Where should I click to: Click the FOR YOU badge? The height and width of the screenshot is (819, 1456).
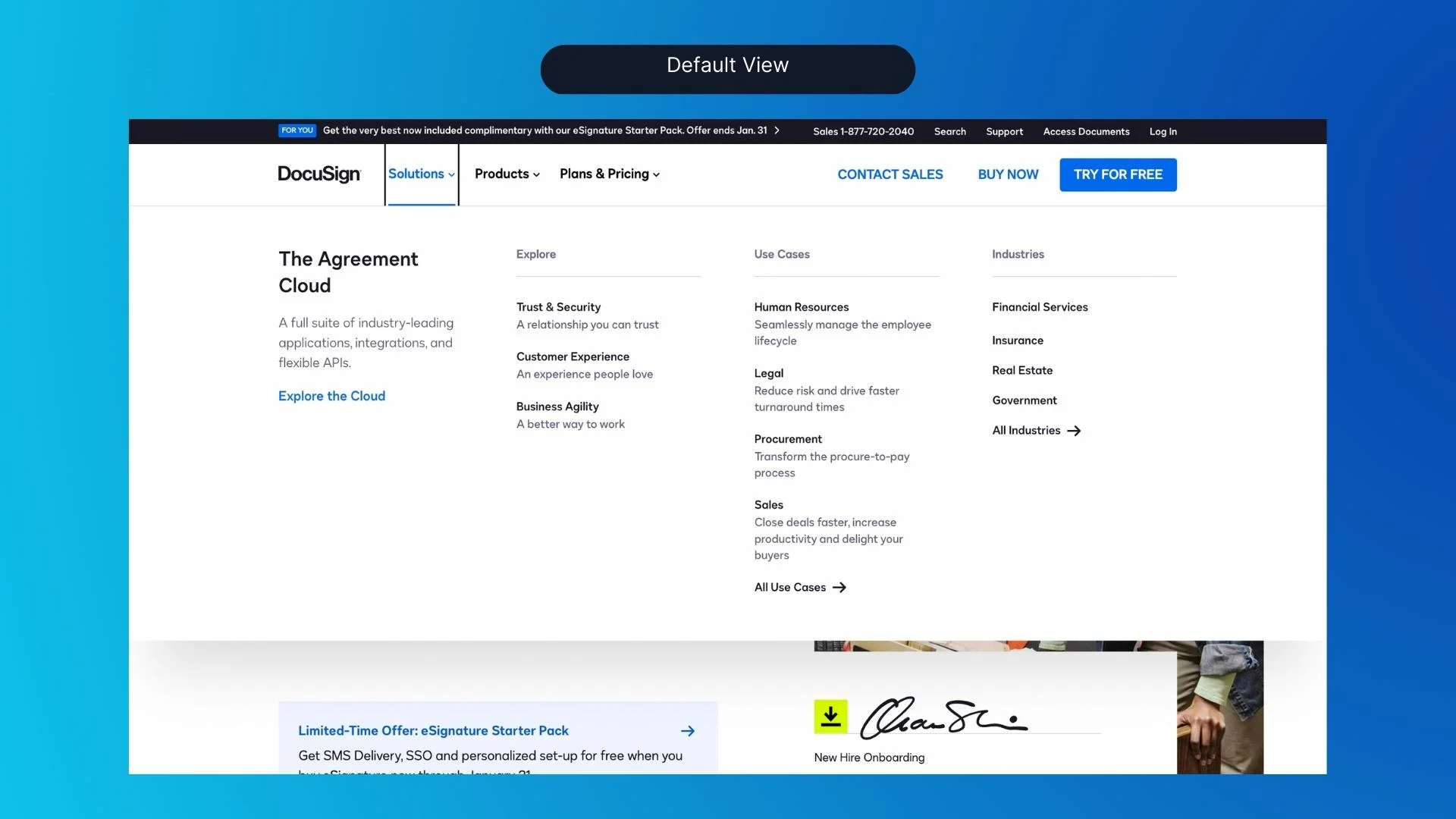pos(297,130)
